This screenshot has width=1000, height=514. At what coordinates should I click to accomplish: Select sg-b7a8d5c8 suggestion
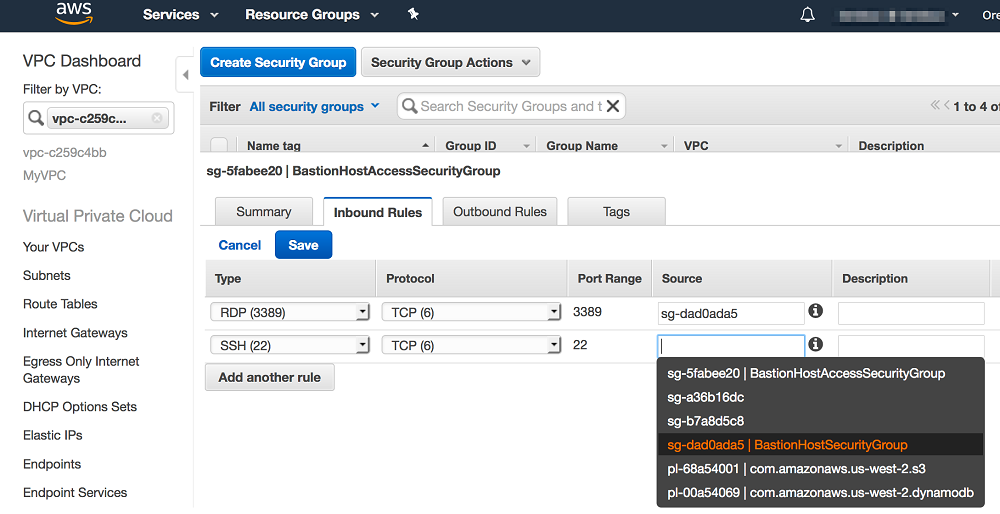pyautogui.click(x=820, y=421)
